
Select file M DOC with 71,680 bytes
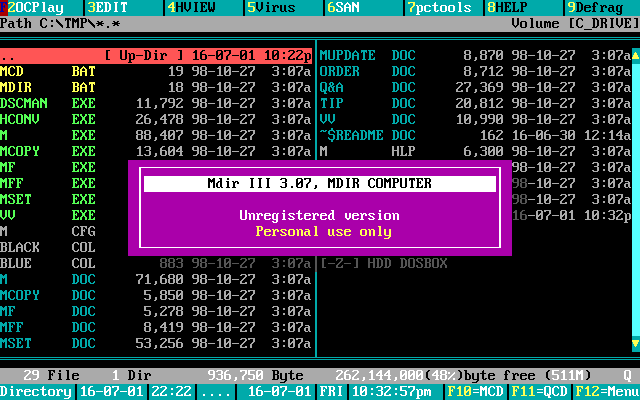point(156,279)
